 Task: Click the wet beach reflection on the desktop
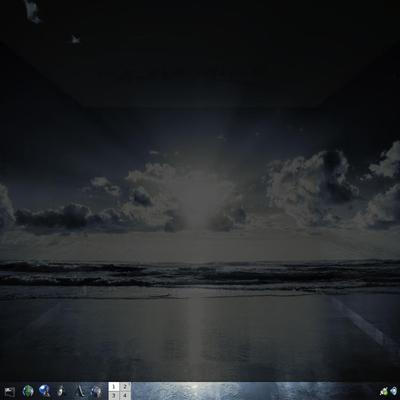(200, 337)
